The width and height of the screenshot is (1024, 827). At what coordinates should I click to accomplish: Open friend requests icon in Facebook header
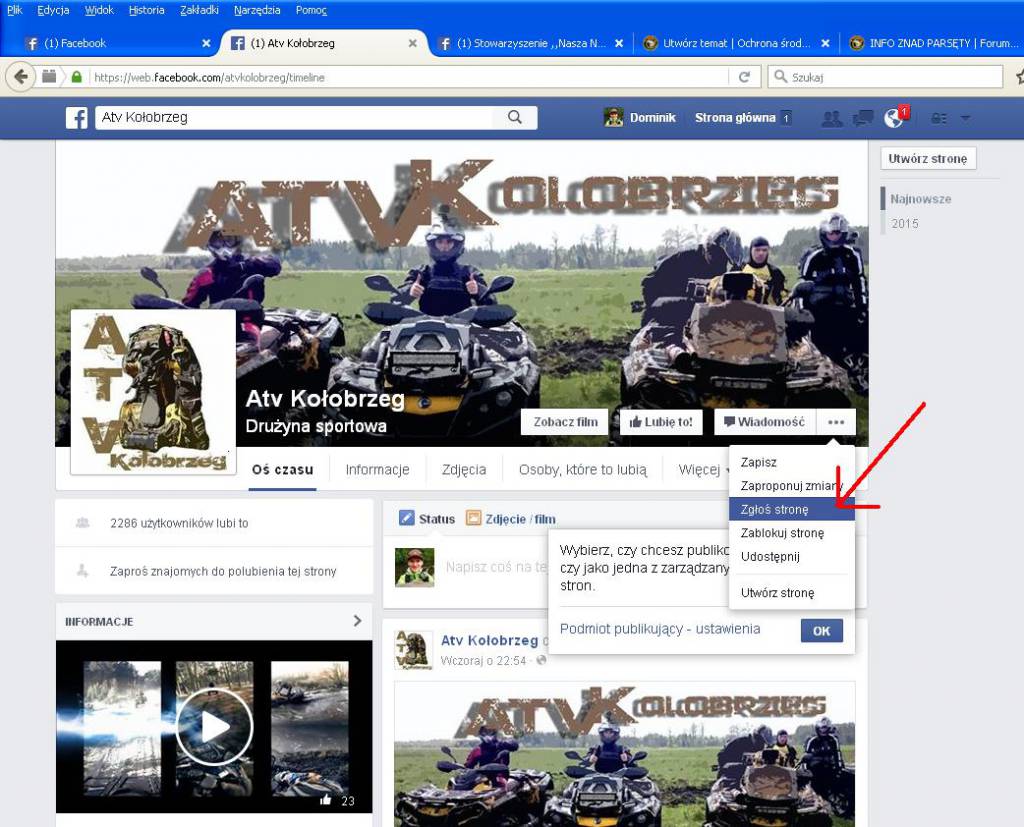click(x=831, y=118)
